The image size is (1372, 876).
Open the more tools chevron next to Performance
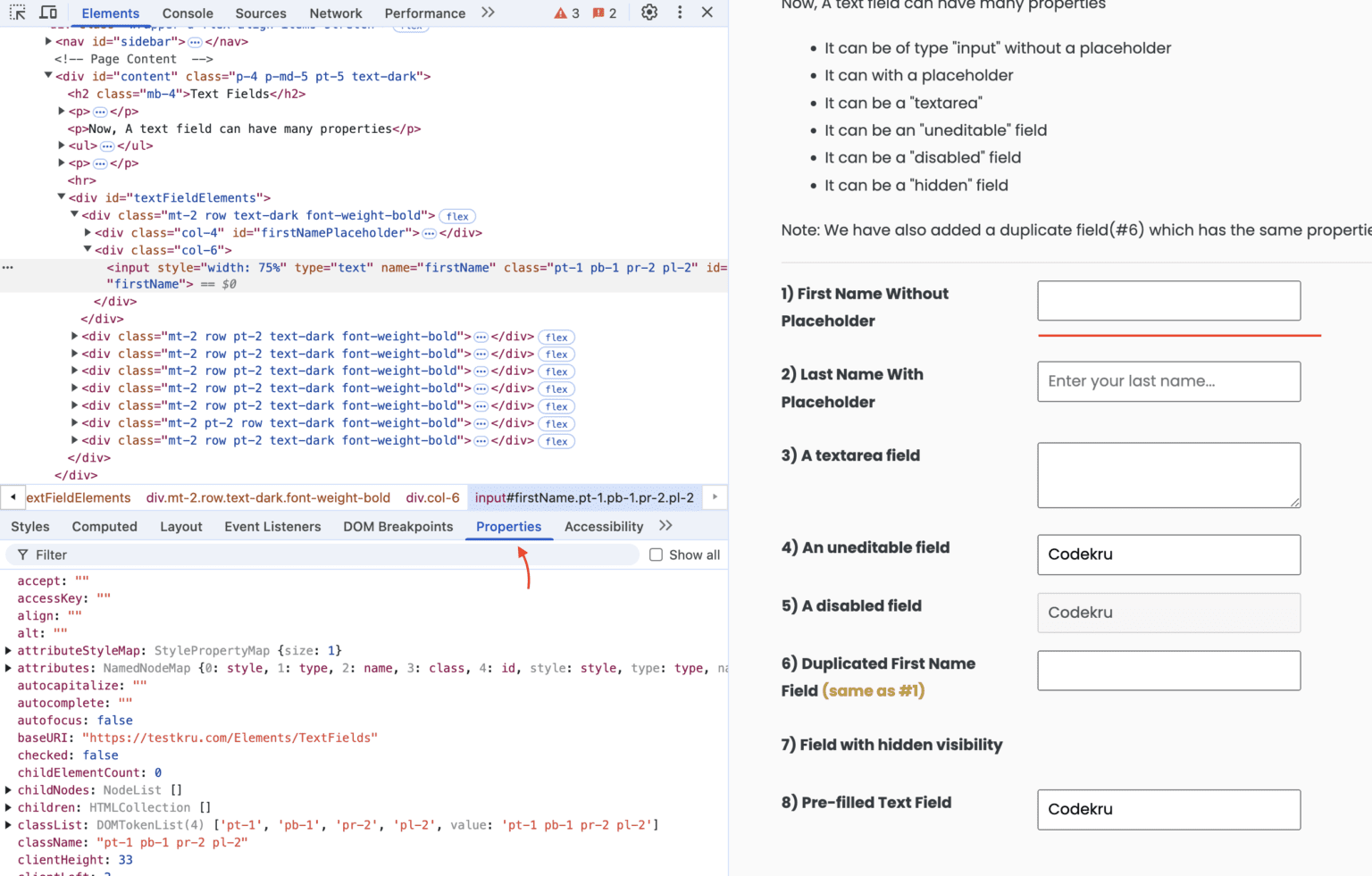pyautogui.click(x=488, y=13)
